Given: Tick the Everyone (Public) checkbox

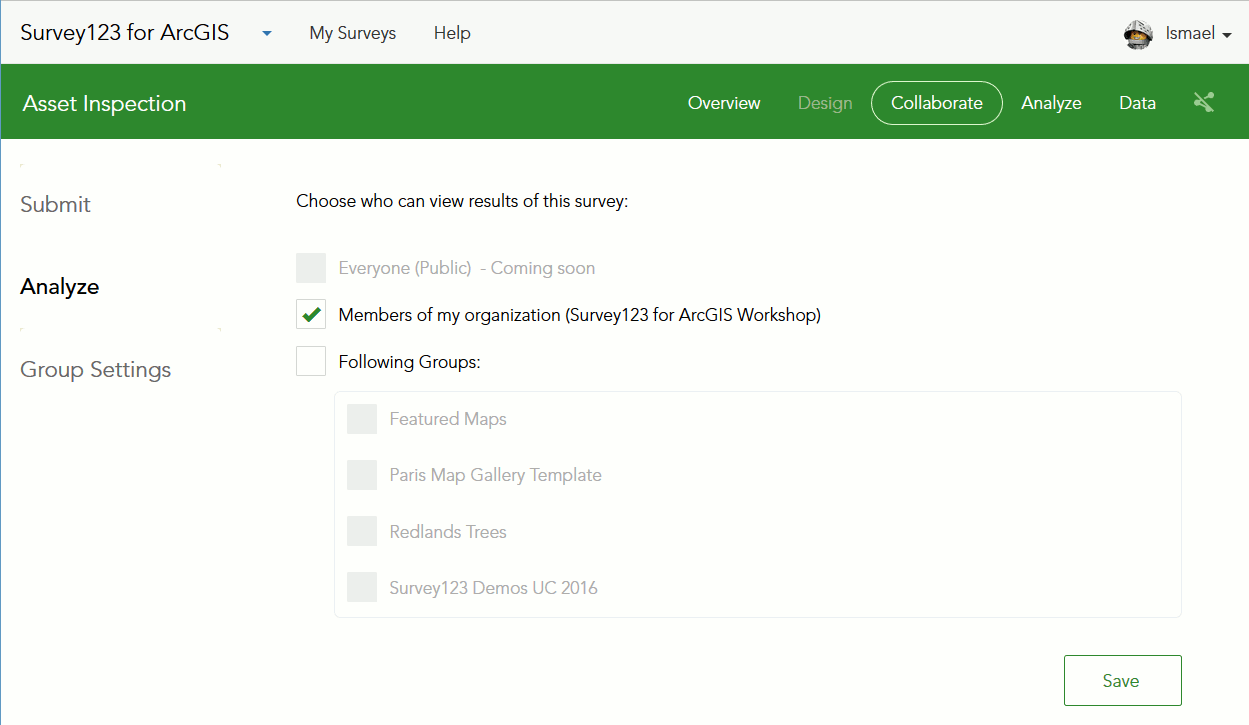Looking at the screenshot, I should point(311,268).
